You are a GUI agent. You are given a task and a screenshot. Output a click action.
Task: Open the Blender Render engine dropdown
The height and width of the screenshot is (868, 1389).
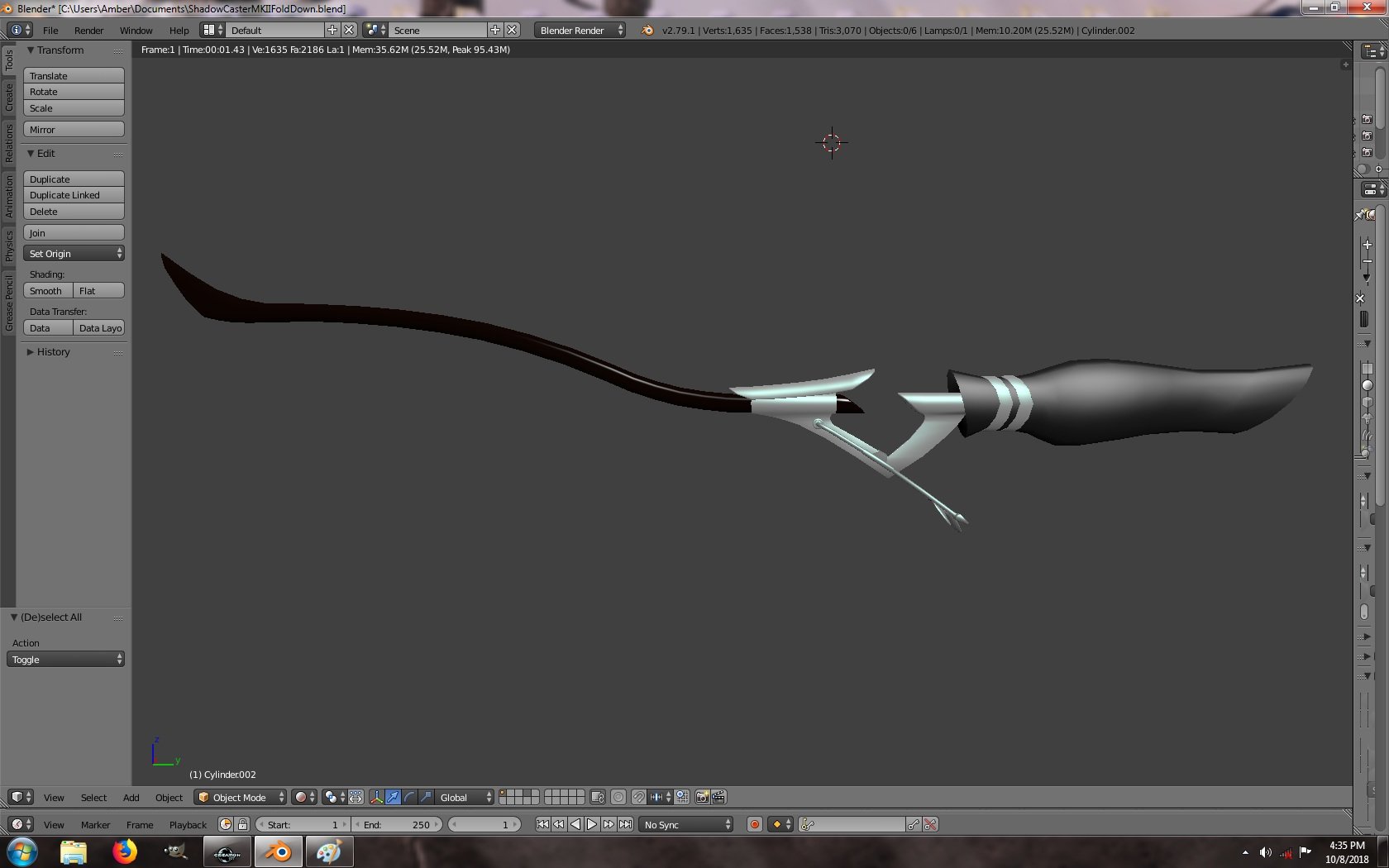click(580, 30)
